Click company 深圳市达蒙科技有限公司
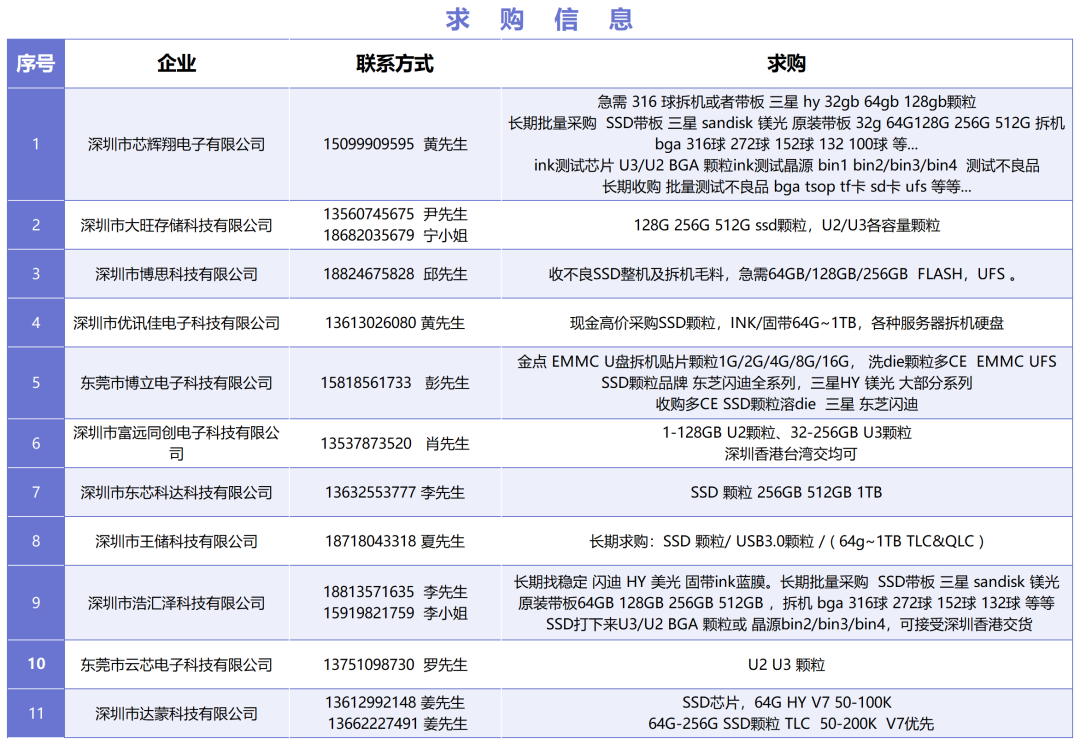Screen dimensions: 1080x745 tap(176, 714)
